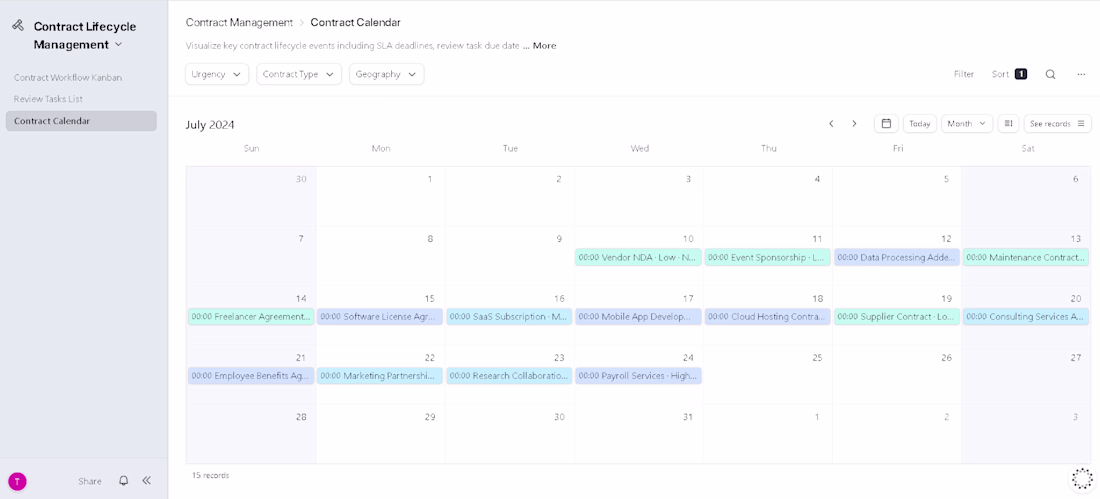This screenshot has height=499, width=1100.
Task: Open the Geography filter dropdown
Action: [x=387, y=74]
